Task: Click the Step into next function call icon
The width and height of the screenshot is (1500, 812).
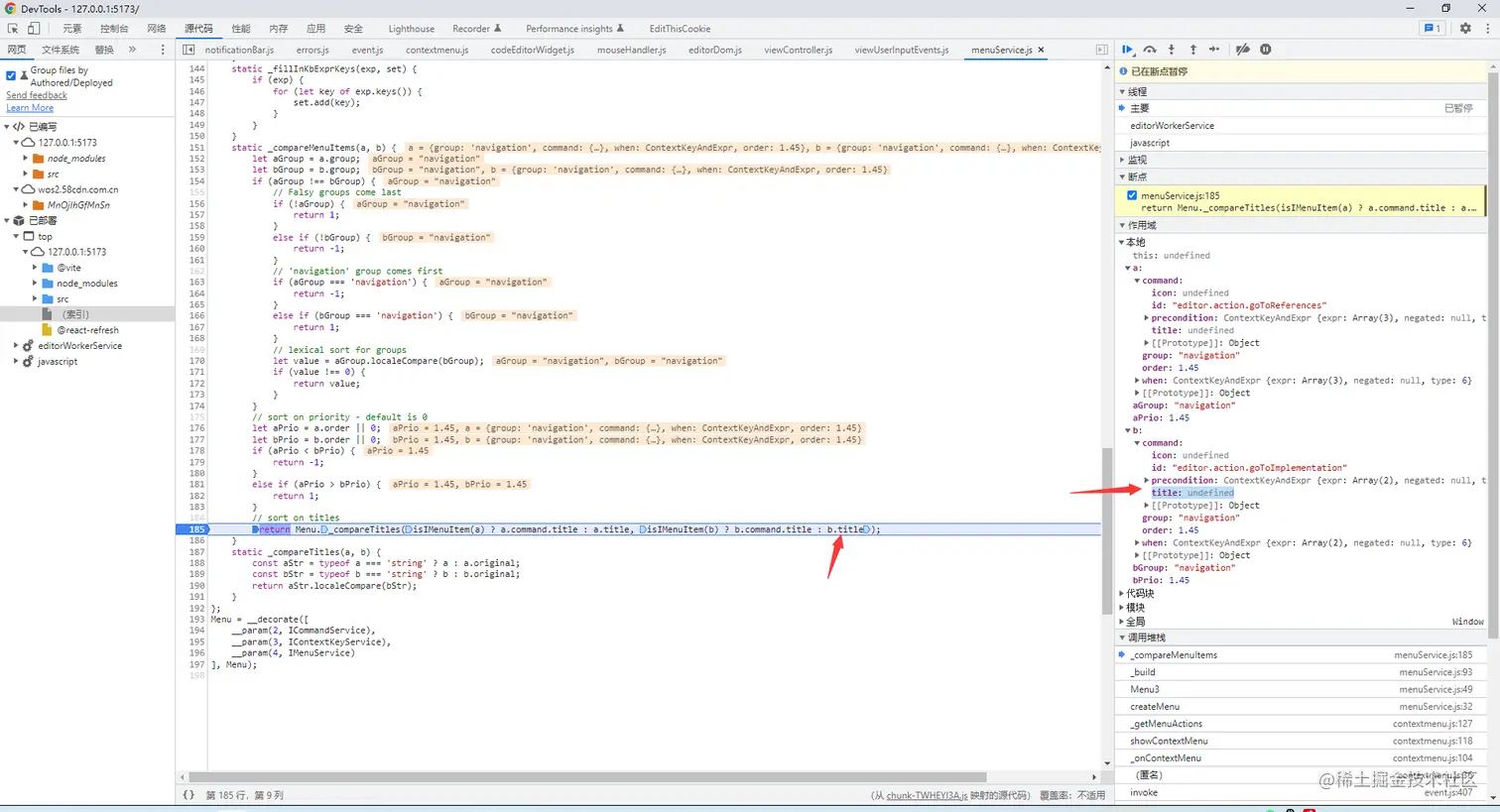Action: 1173,50
